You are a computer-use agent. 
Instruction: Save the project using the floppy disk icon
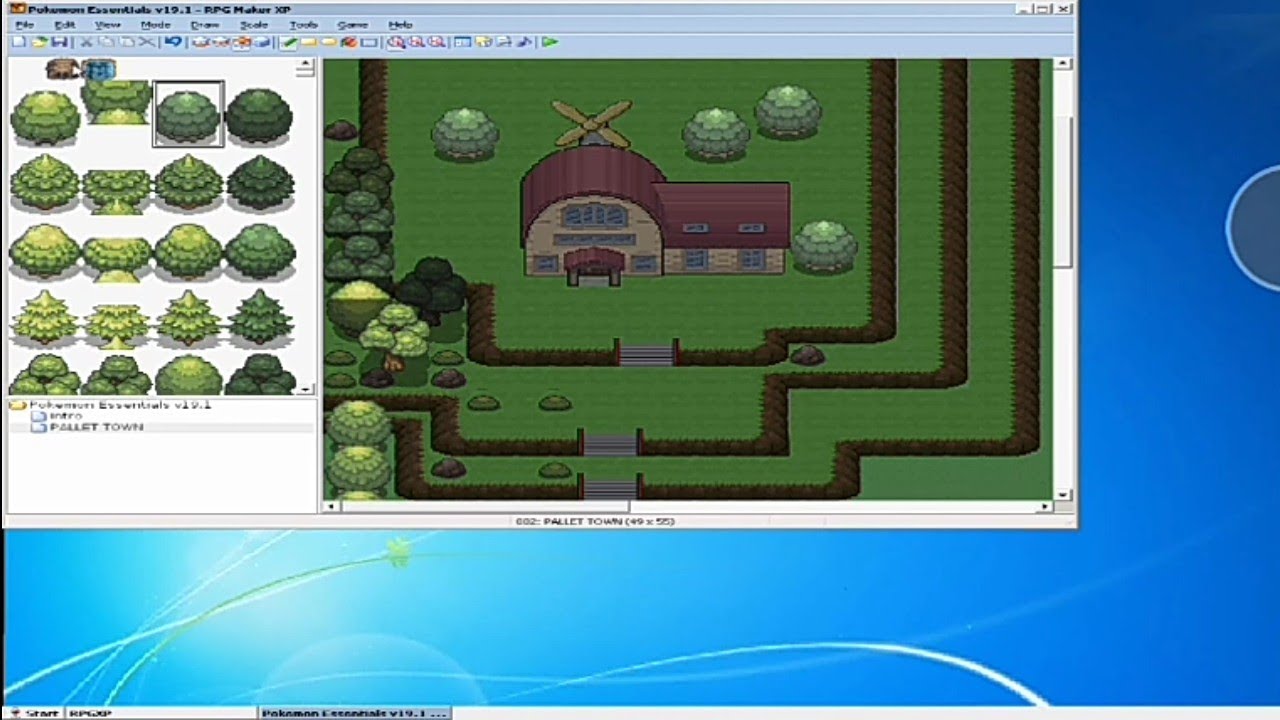[x=59, y=42]
